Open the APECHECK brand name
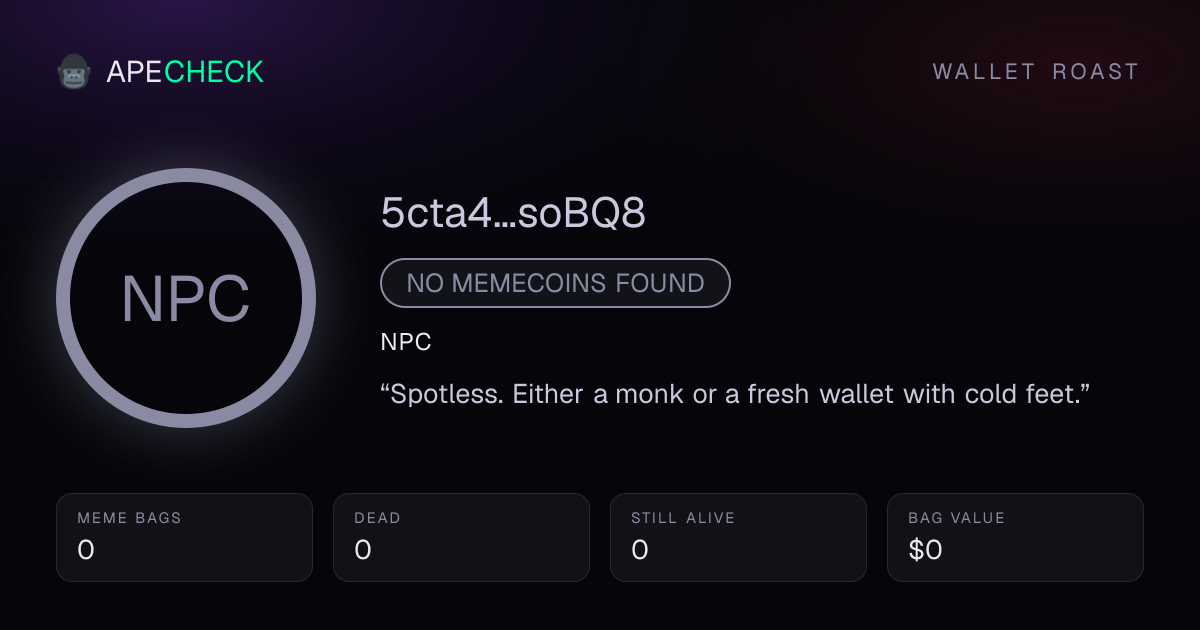The image size is (1200, 630). 185,72
